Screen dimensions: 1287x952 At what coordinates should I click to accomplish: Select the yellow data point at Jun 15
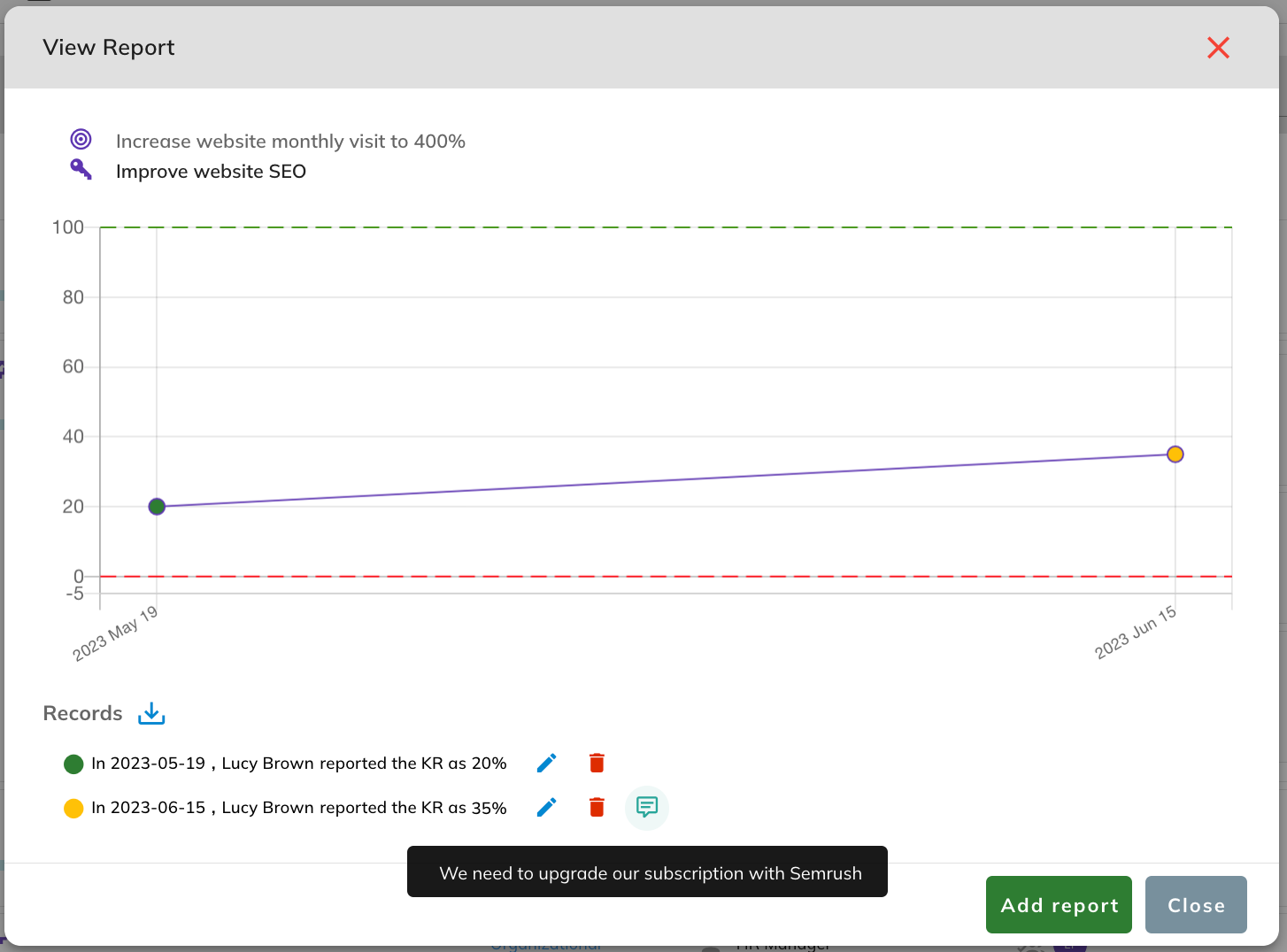click(x=1175, y=454)
